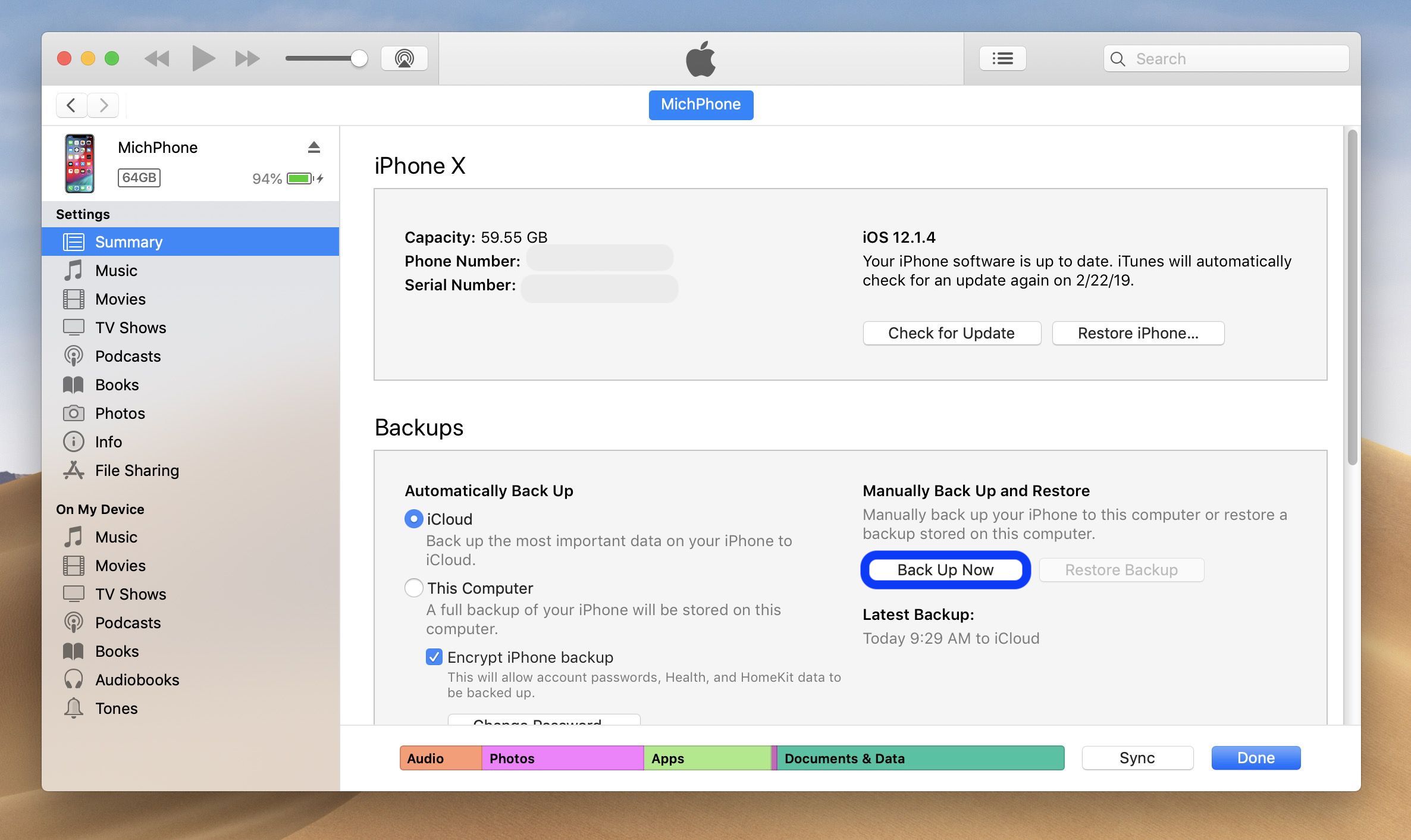Click the Restore iPhone option
This screenshot has height=840, width=1411.
(x=1138, y=332)
